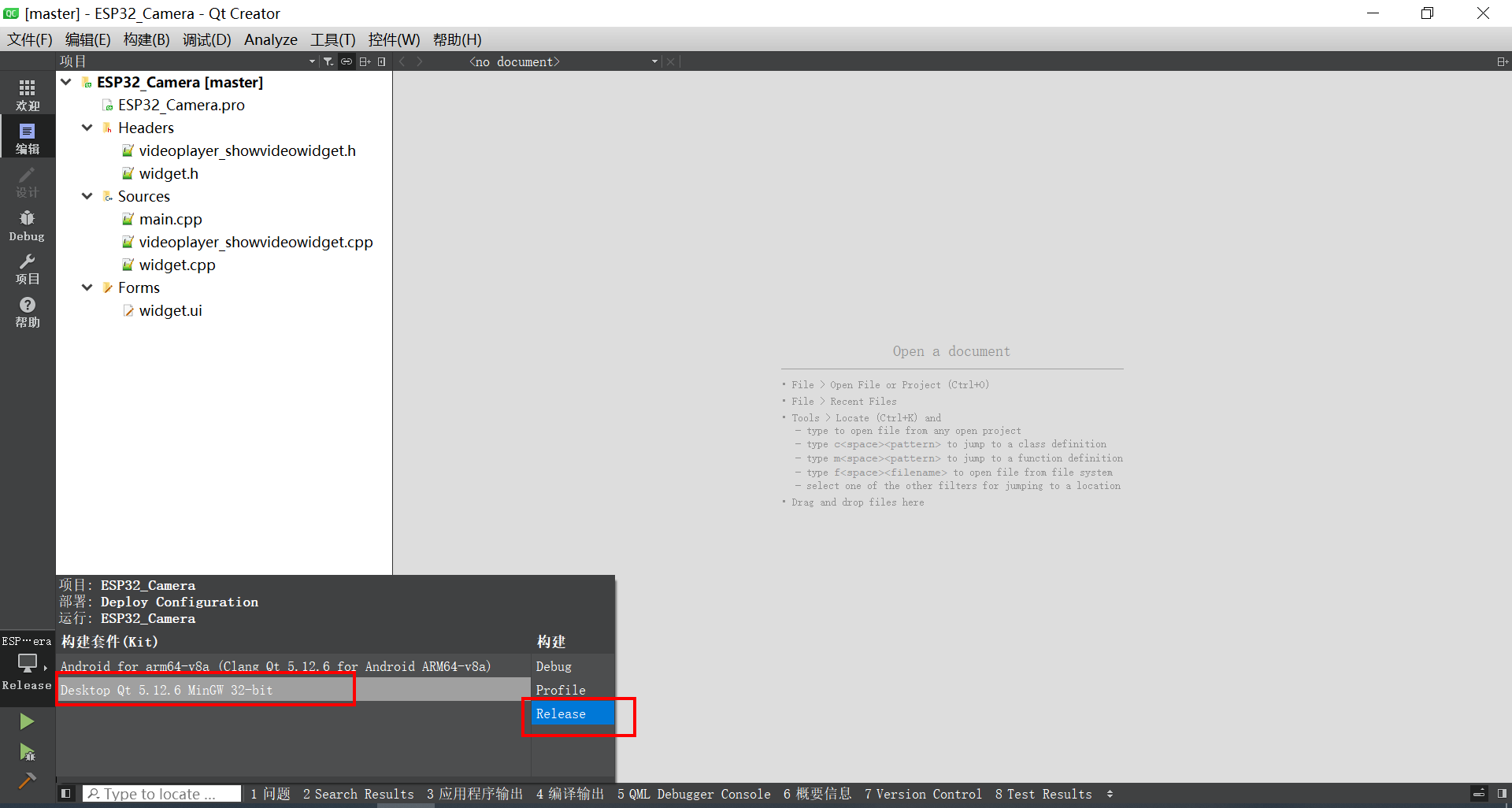Open the 帮助(H) menu
This screenshot has width=1512, height=808.
pyautogui.click(x=457, y=39)
